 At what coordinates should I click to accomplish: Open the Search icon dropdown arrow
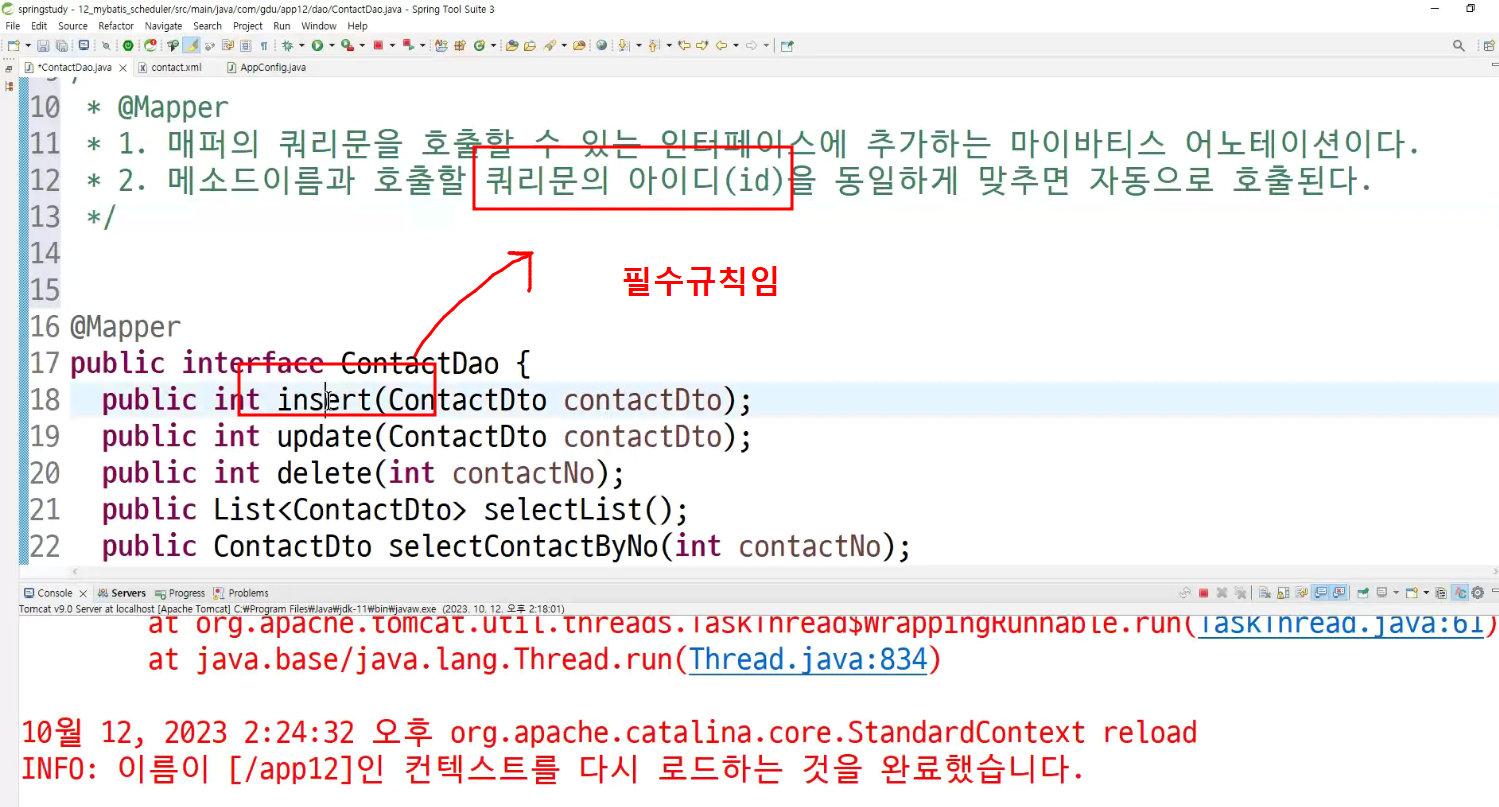564,45
